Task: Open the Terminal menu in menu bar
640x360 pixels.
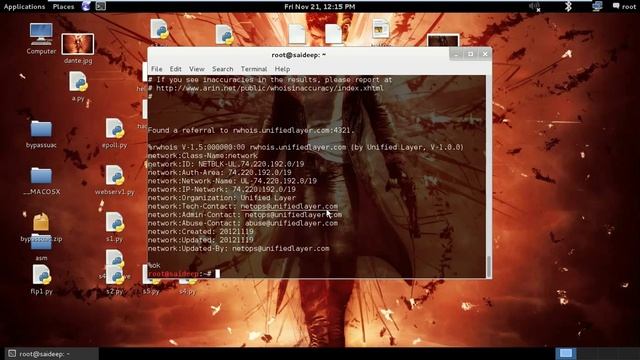Action: [x=254, y=69]
